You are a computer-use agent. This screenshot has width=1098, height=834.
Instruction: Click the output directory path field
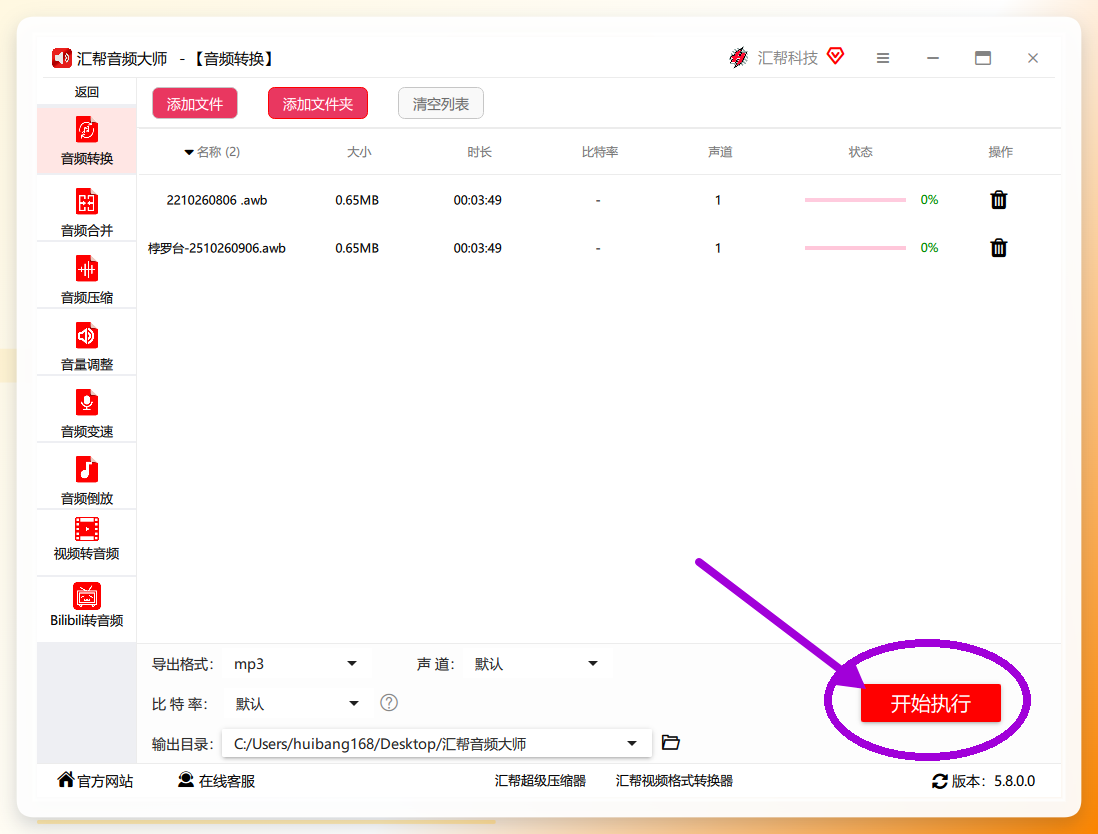tap(437, 744)
